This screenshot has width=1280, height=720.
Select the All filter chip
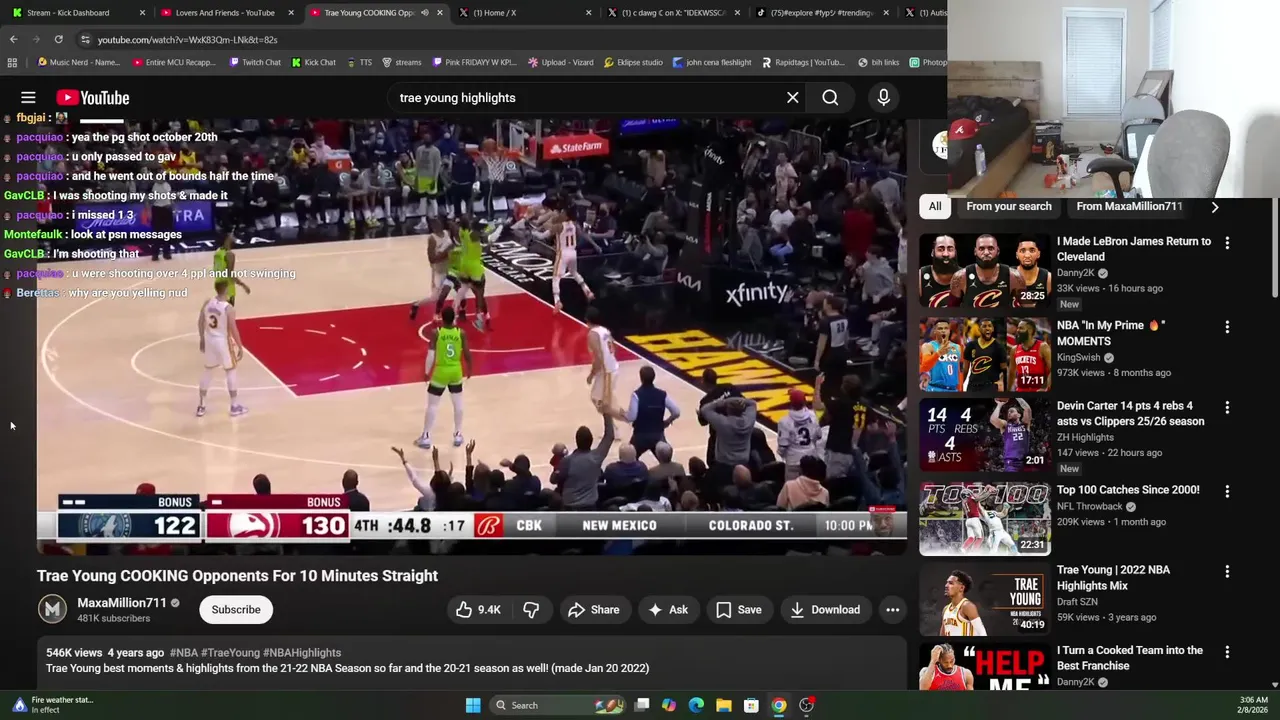pyautogui.click(x=934, y=207)
